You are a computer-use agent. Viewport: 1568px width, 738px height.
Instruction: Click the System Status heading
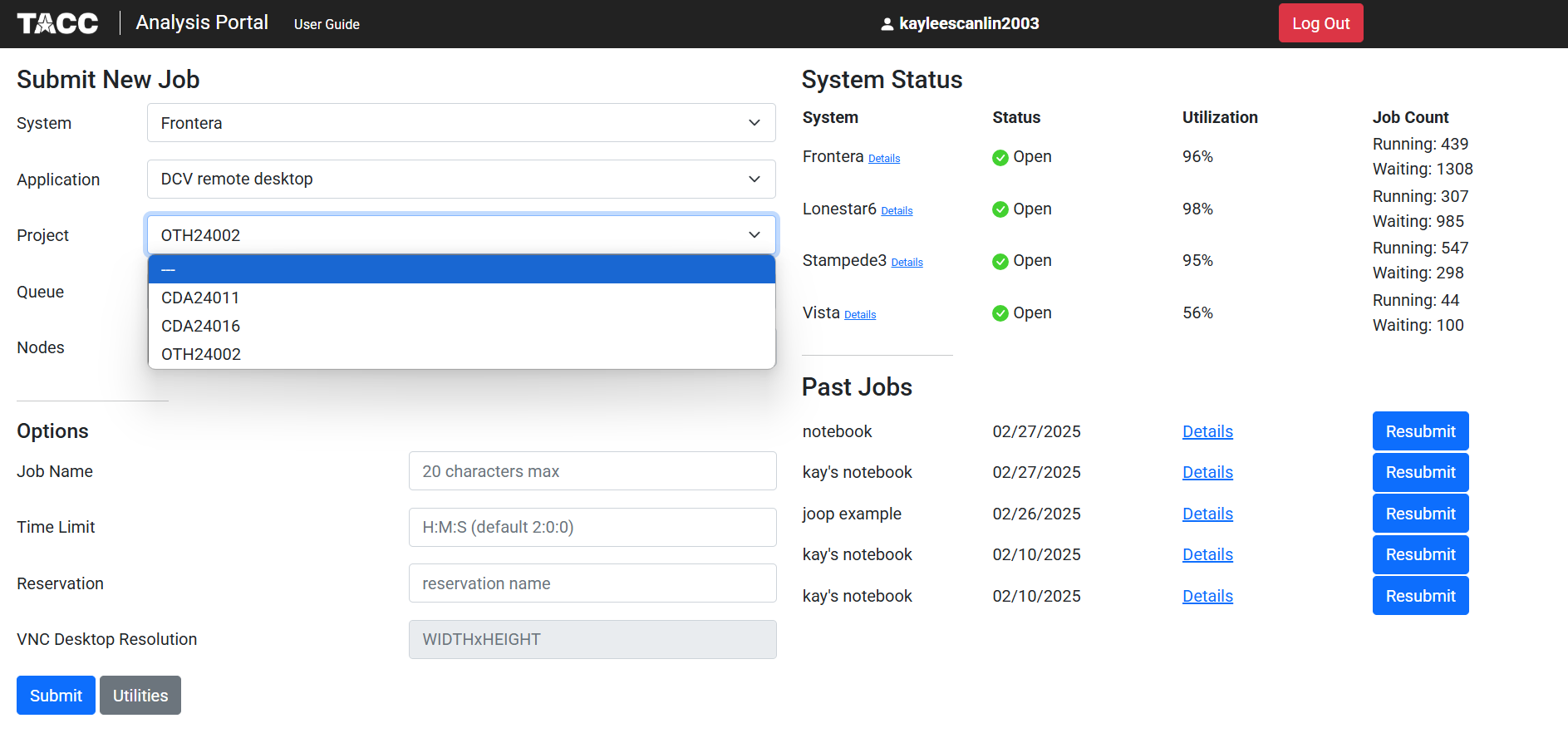[x=882, y=80]
